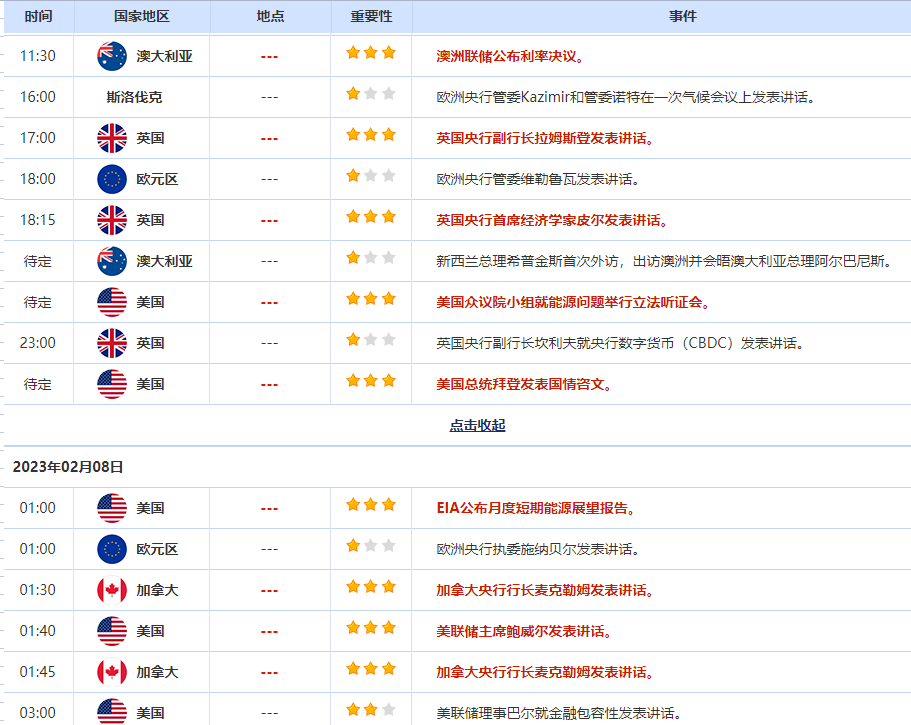The width and height of the screenshot is (911, 725).
Task: Click the US flag in the 01:40 Powell row
Action: 112,631
